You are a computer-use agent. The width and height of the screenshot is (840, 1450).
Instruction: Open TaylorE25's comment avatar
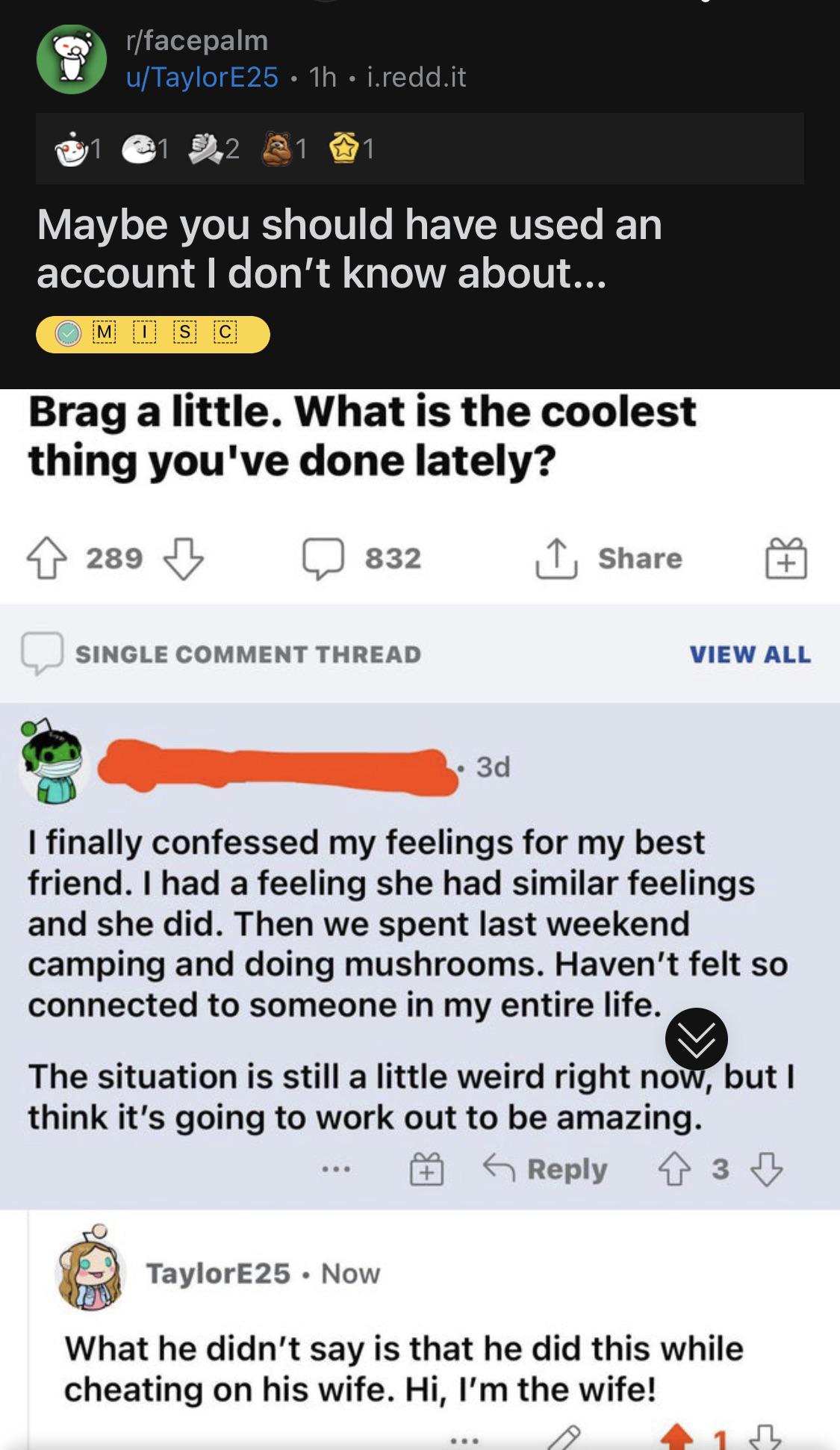pos(91,1271)
